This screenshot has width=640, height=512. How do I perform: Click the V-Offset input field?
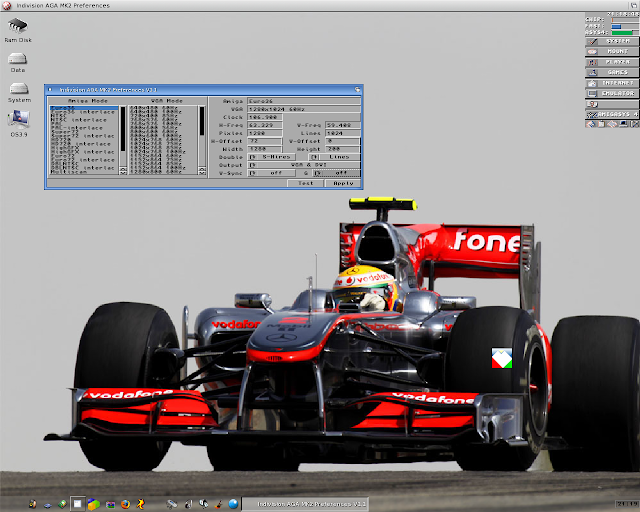pyautogui.click(x=342, y=141)
